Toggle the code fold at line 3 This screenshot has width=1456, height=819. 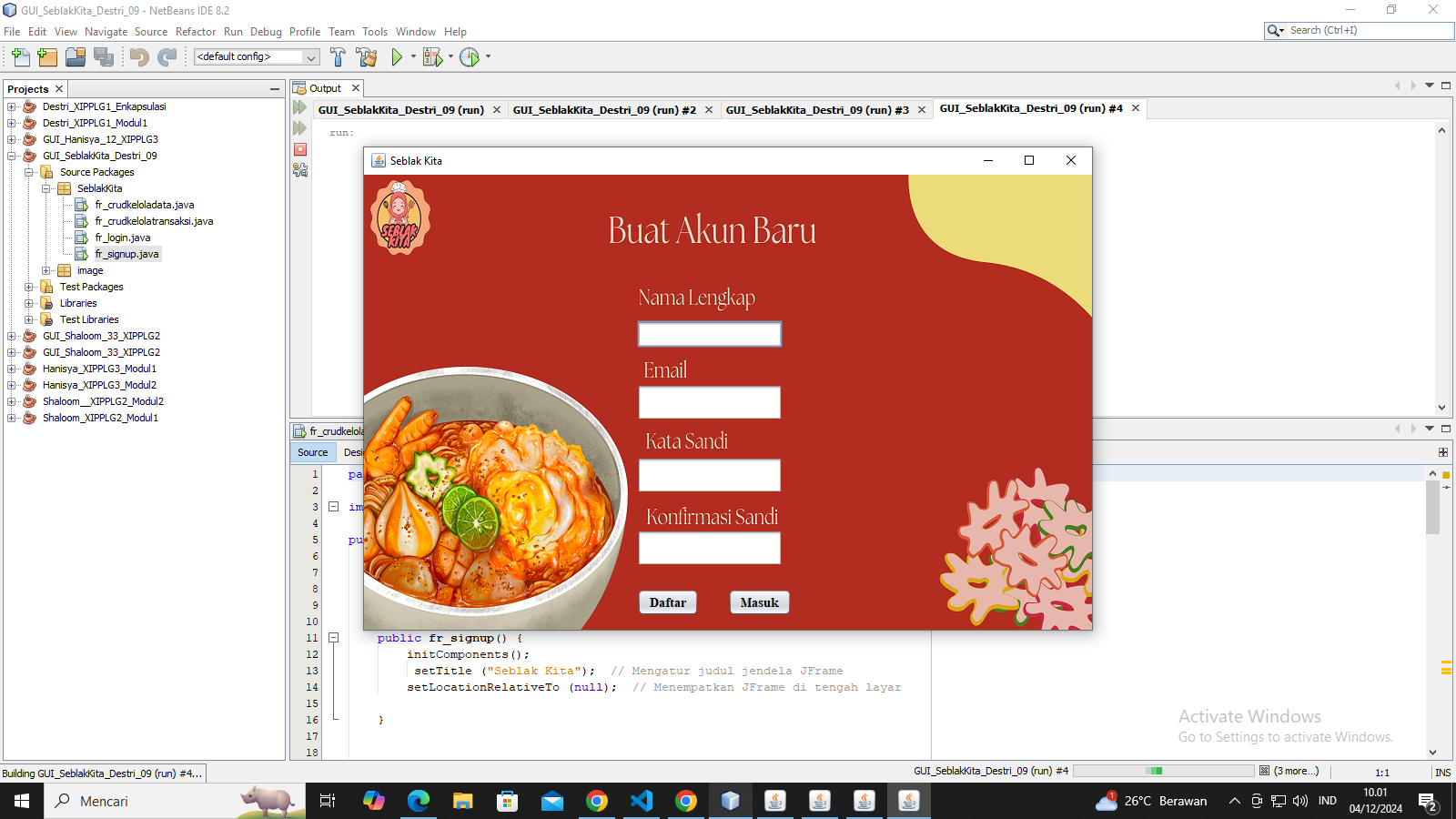pos(333,507)
